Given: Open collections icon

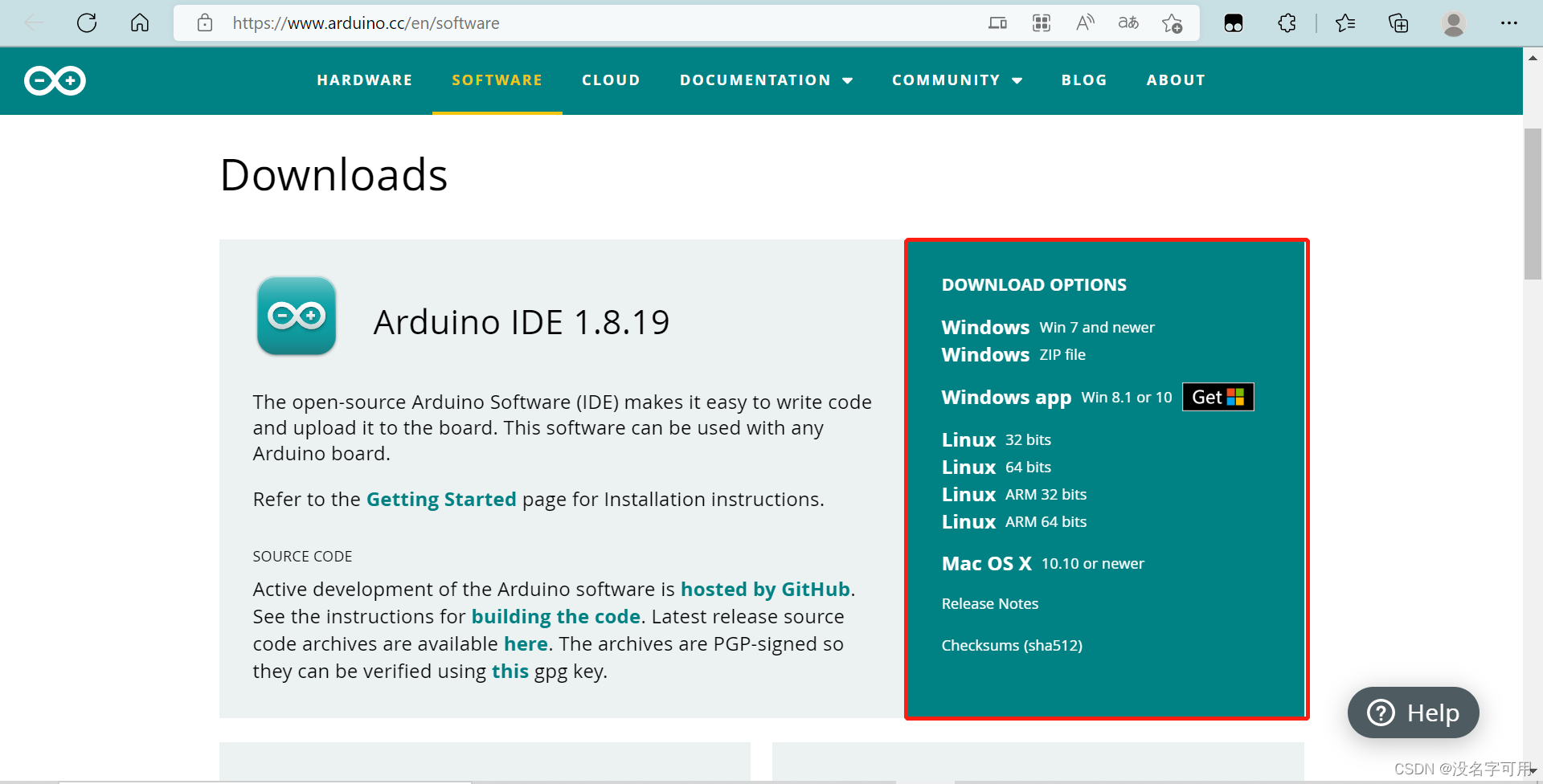Looking at the screenshot, I should tap(1398, 23).
